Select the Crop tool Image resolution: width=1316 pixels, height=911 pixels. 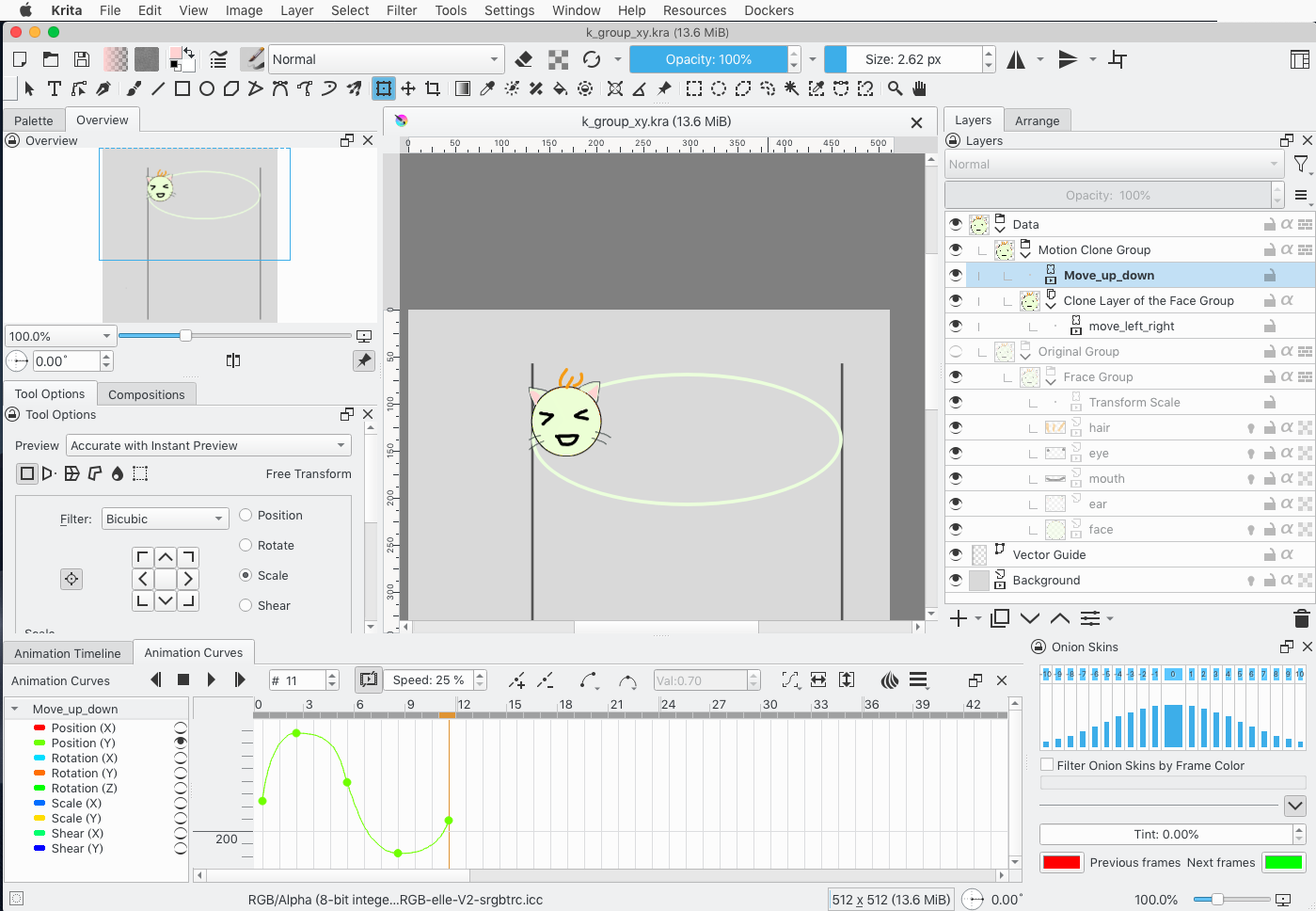(x=433, y=88)
